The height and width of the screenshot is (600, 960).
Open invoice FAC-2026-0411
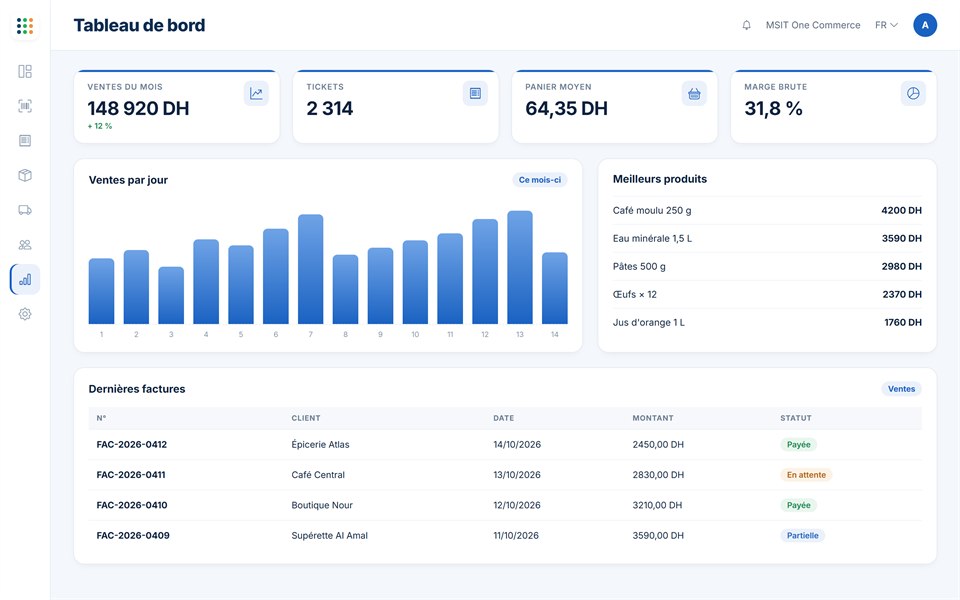[131, 475]
